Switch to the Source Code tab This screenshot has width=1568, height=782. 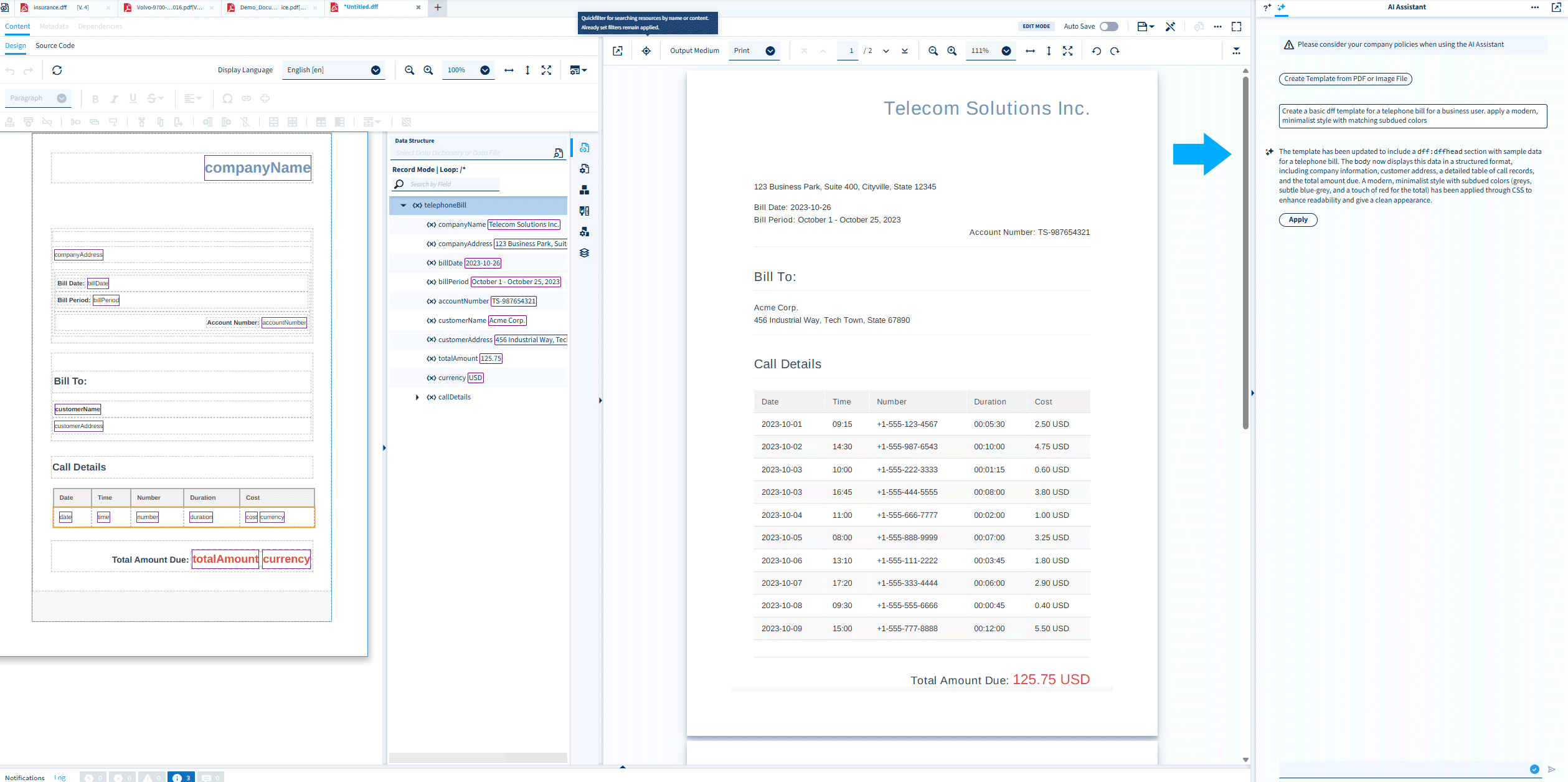[x=55, y=45]
